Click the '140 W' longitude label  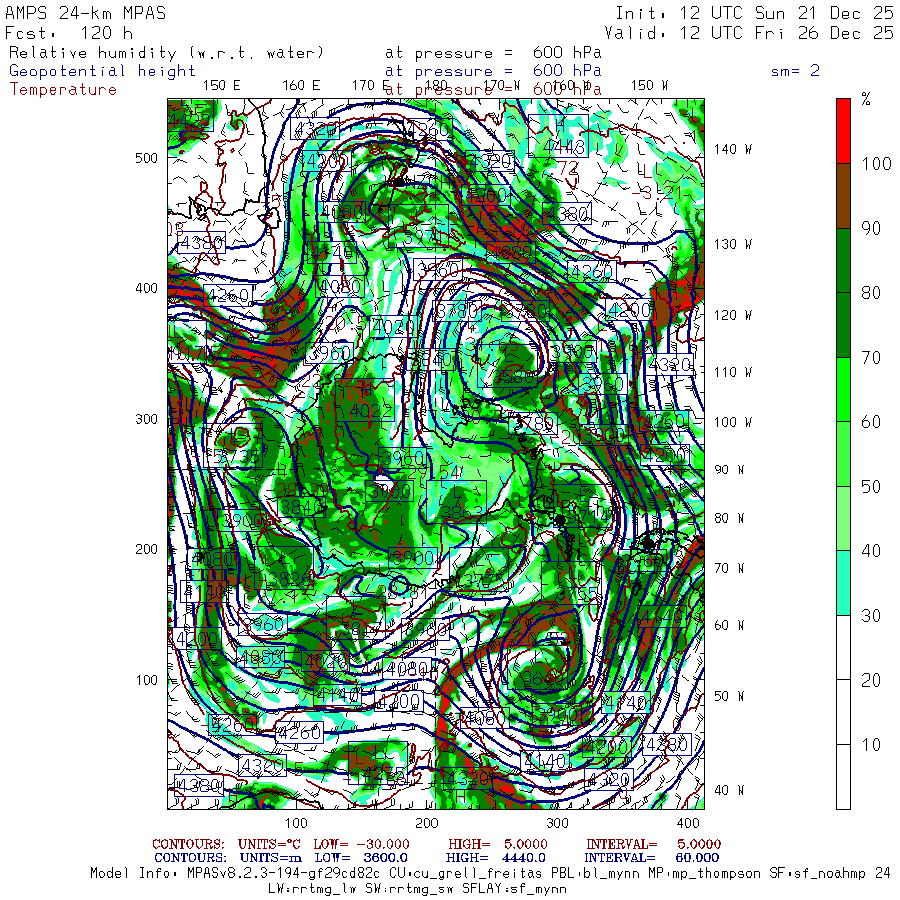coord(732,149)
